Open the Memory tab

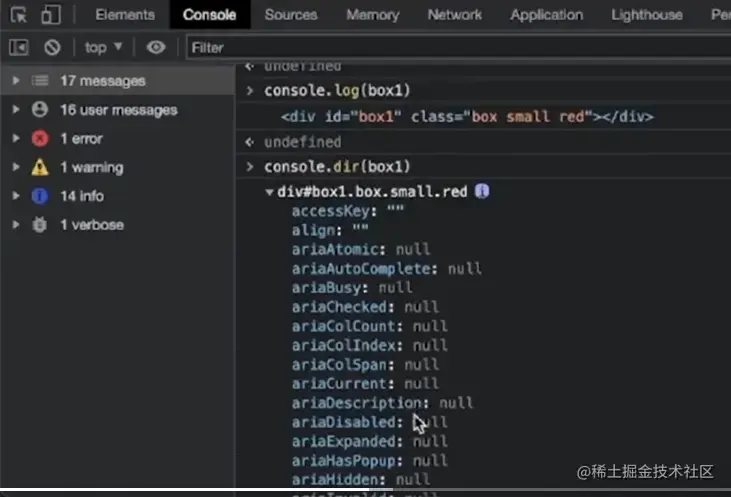[372, 15]
